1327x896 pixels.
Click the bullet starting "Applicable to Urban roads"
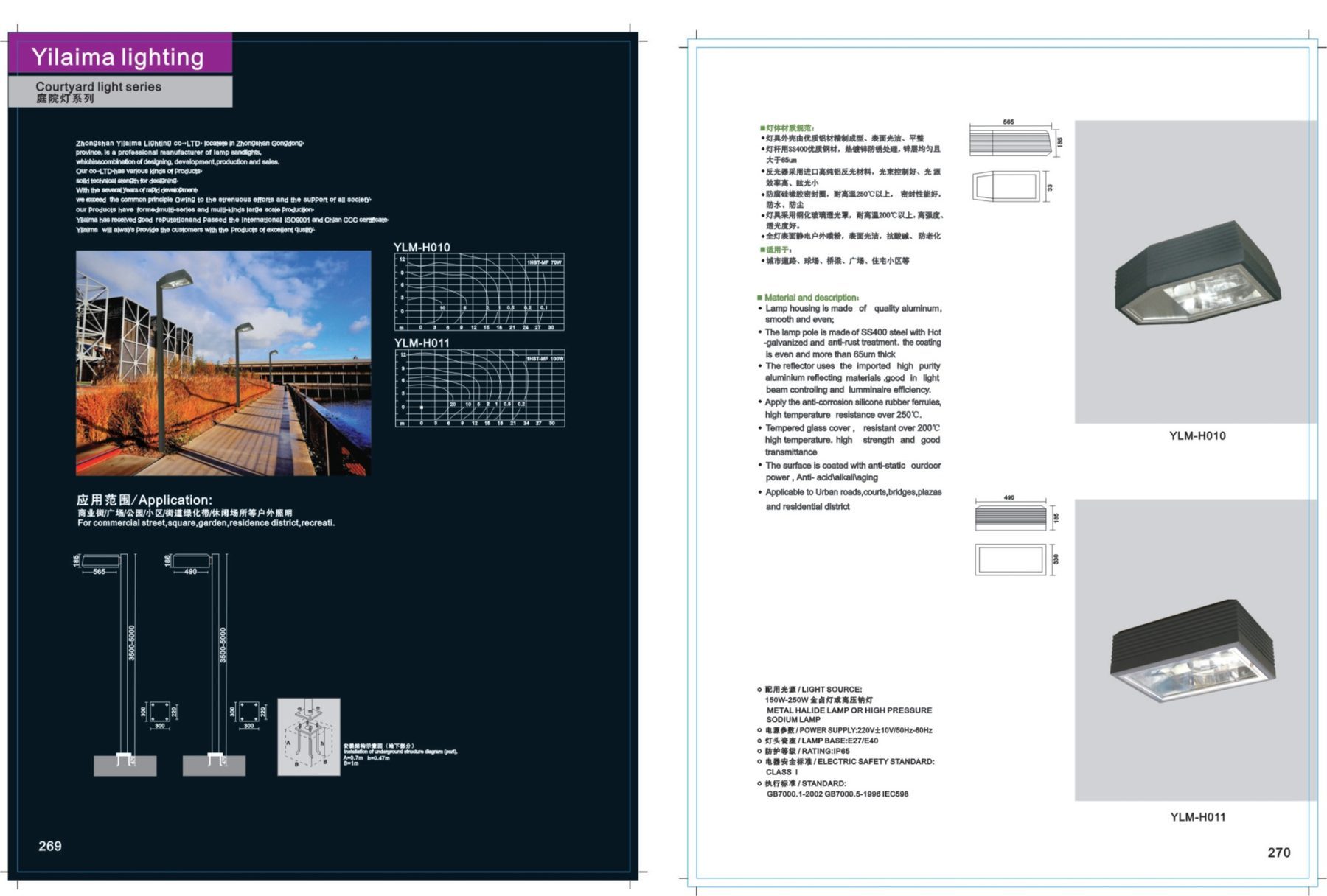click(x=850, y=499)
